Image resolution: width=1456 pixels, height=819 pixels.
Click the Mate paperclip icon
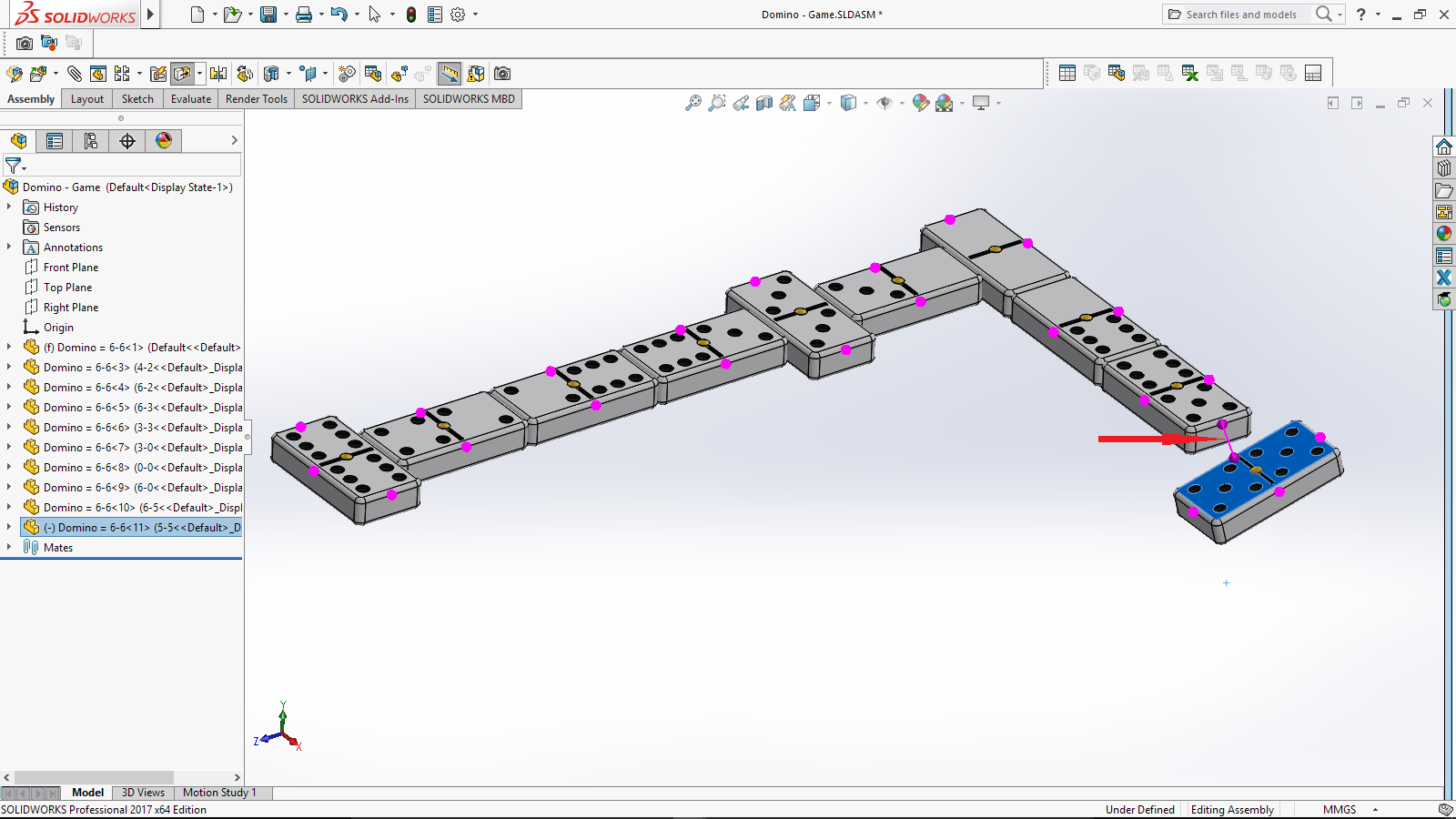[75, 74]
